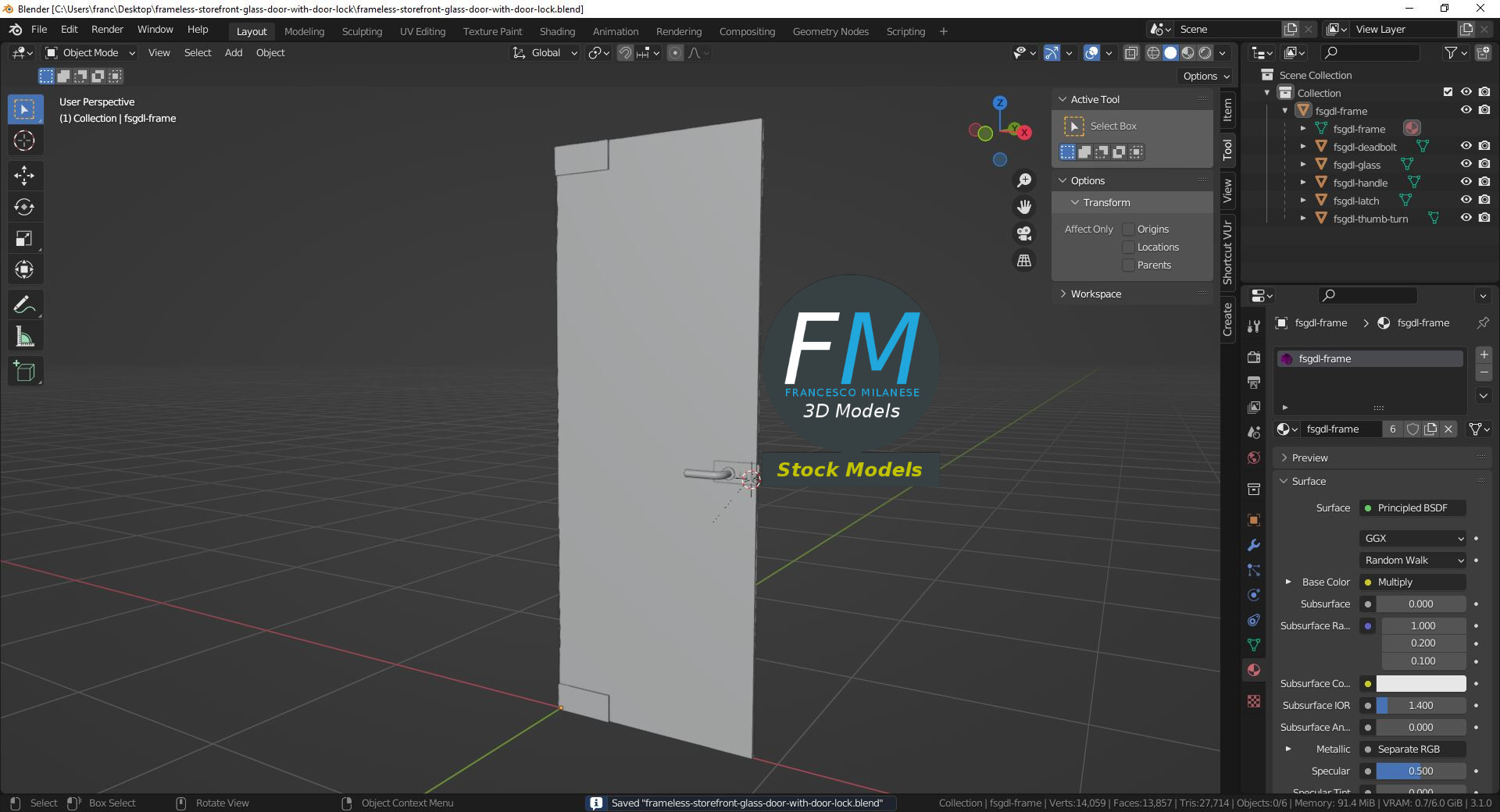
Task: Open the Texture properties checker tab
Action: pos(1254,701)
